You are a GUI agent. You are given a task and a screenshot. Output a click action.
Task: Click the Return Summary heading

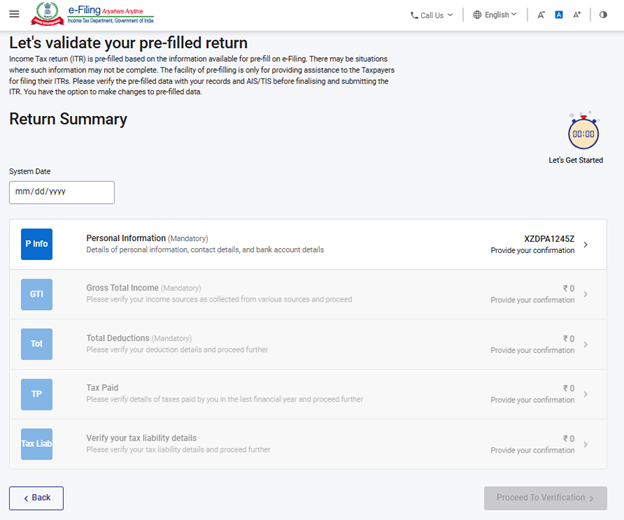[68, 119]
